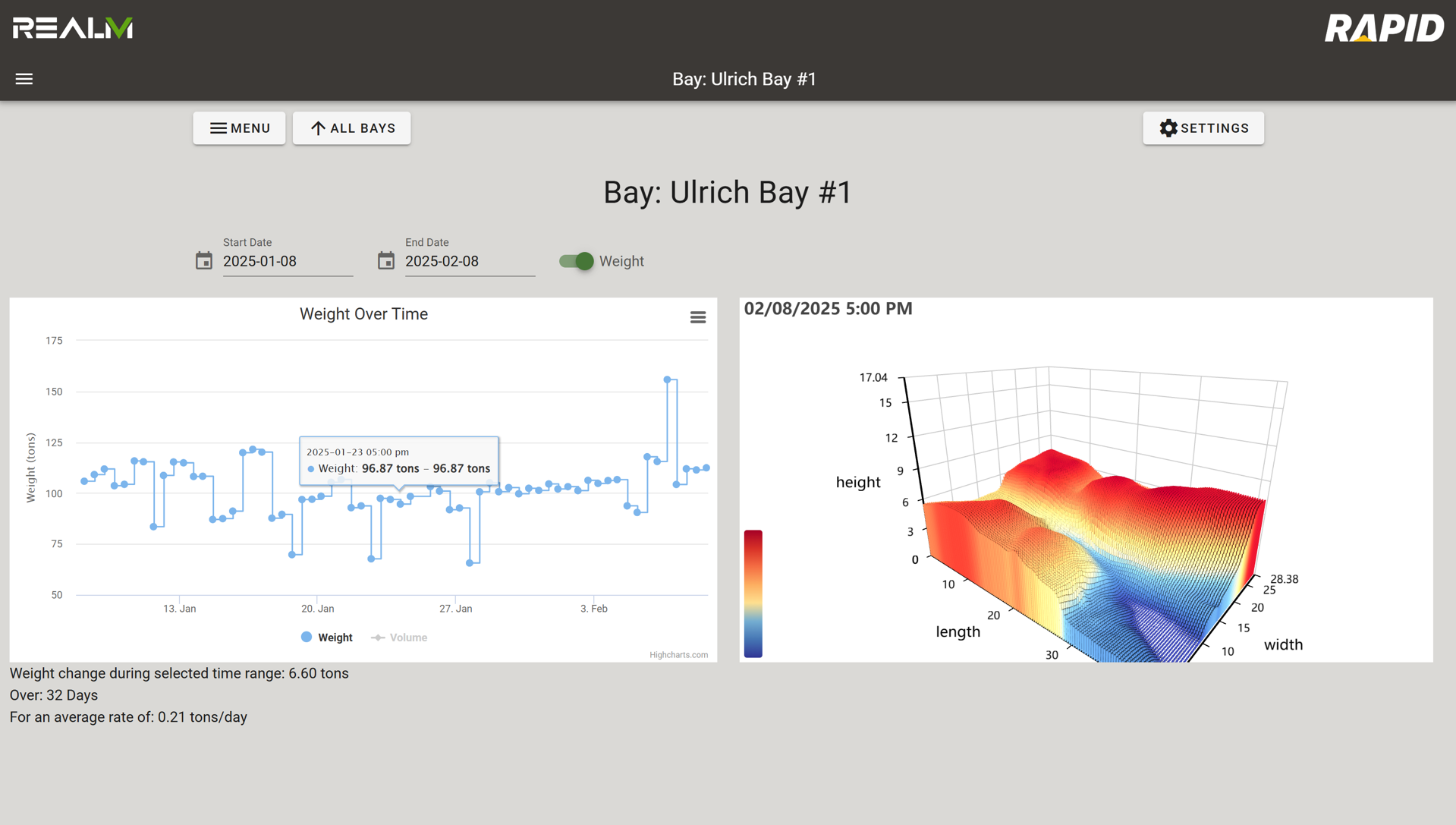Open the Highcharts.com link
Image resolution: width=1456 pixels, height=825 pixels.
pyautogui.click(x=678, y=654)
